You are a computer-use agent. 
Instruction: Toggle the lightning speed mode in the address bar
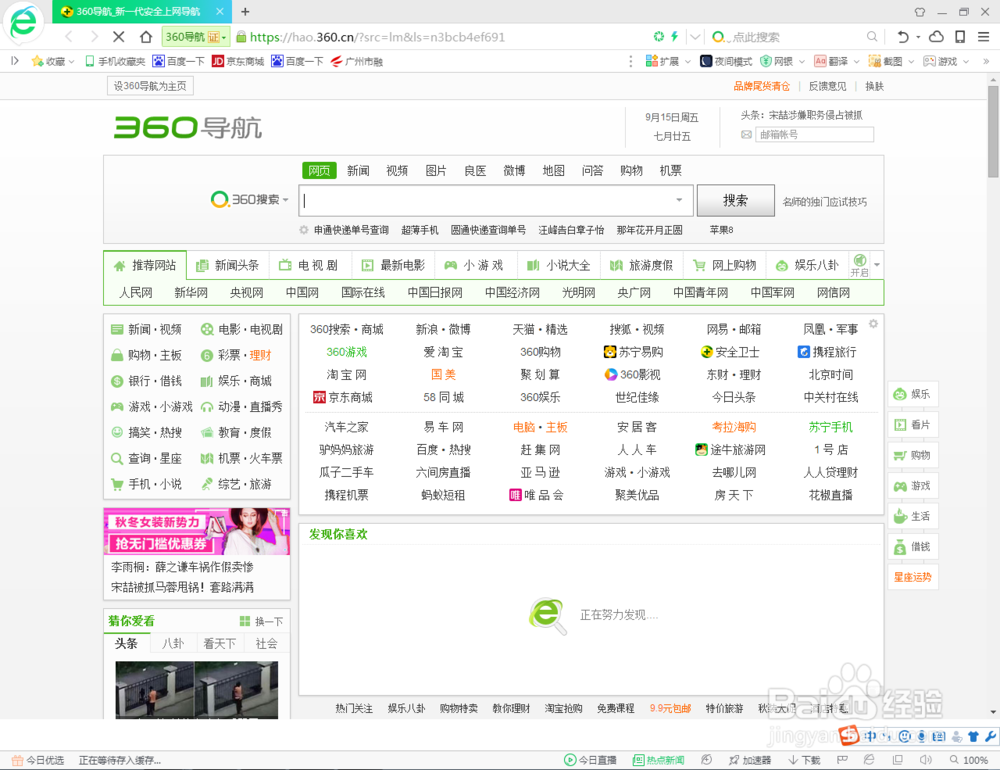click(x=674, y=37)
